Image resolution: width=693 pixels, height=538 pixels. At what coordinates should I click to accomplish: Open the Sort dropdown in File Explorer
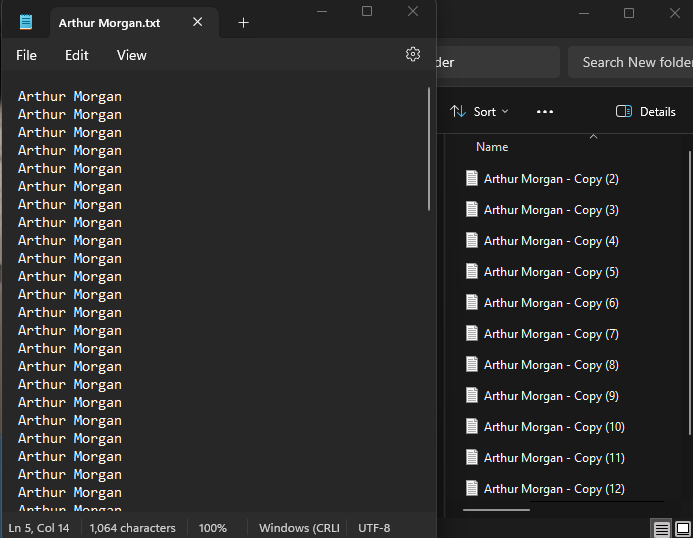click(479, 112)
